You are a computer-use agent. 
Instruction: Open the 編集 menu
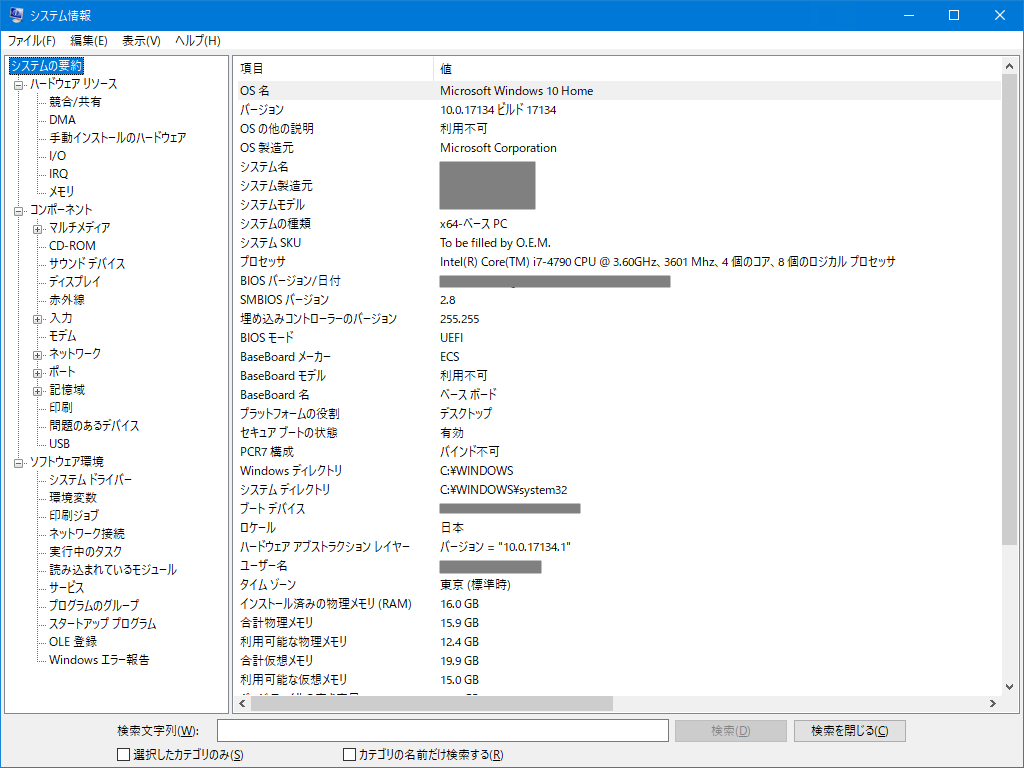[86, 41]
